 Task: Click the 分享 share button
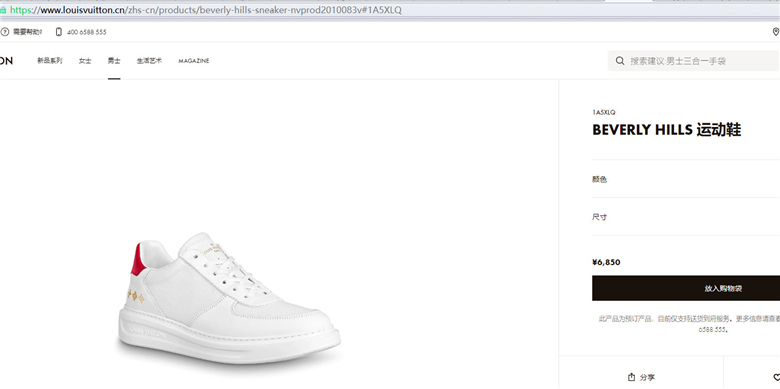pyautogui.click(x=641, y=377)
